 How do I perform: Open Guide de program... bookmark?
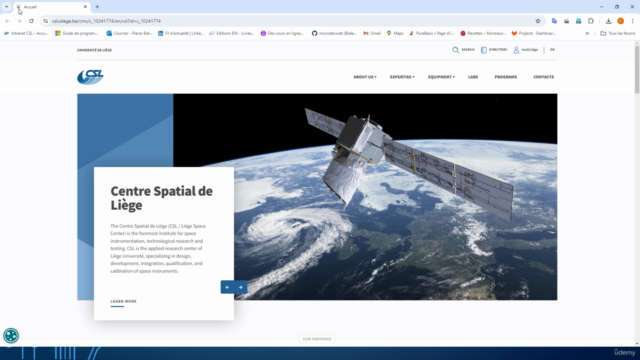click(x=77, y=33)
